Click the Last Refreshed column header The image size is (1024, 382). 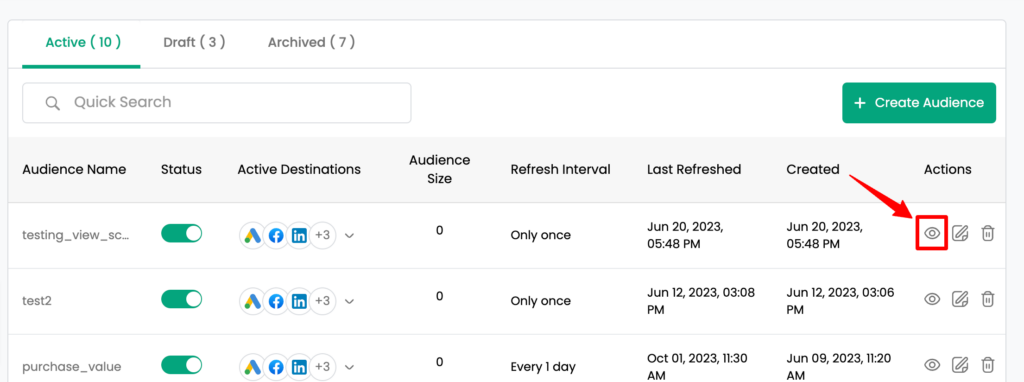[x=694, y=170]
